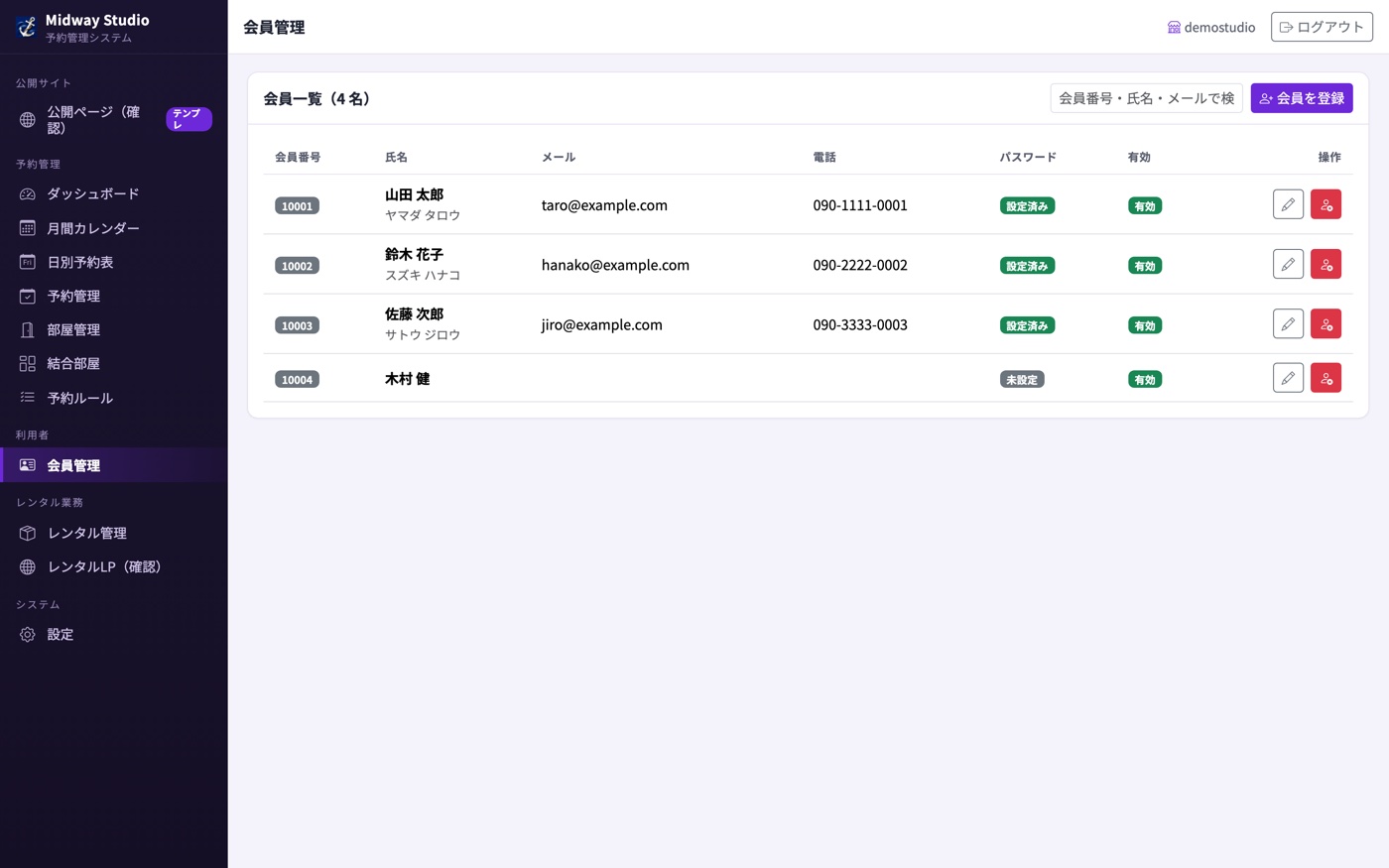
Task: Go to レンタル管理
Action: click(x=114, y=533)
